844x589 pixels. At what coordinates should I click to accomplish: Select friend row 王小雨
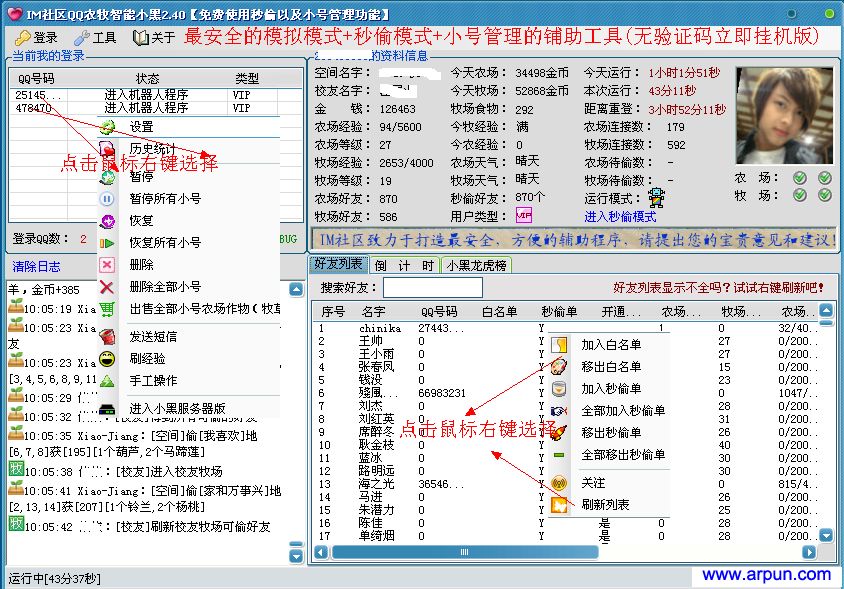point(565,354)
